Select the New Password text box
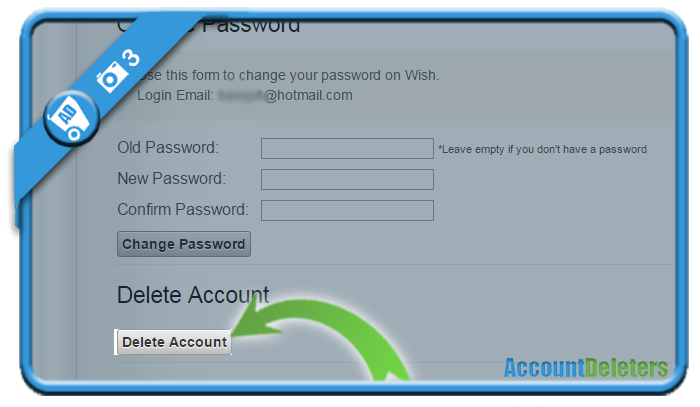Image resolution: width=700 pixels, height=407 pixels. (x=347, y=179)
